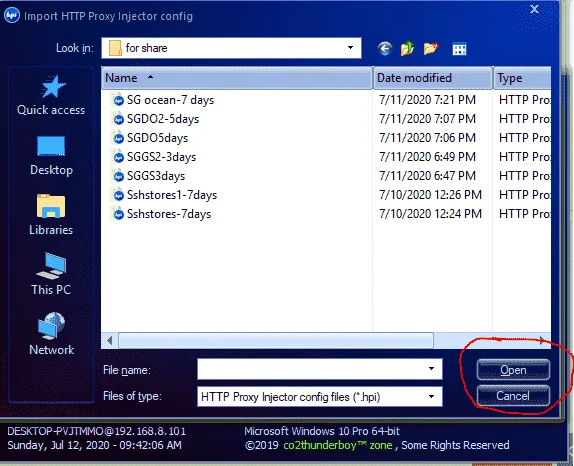Screen dimensions: 574x466
Task: Go to Desktop in the sidebar
Action: click(x=51, y=156)
